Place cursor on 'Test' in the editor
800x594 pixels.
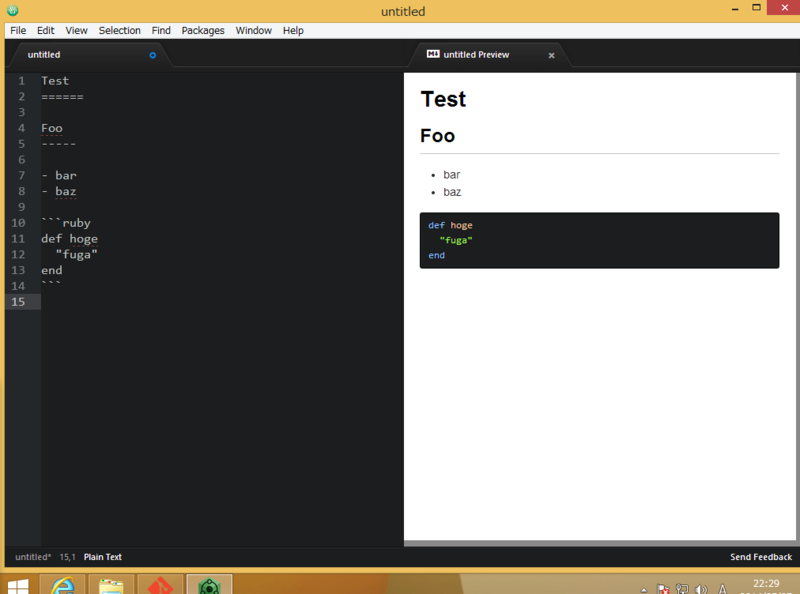coord(55,81)
